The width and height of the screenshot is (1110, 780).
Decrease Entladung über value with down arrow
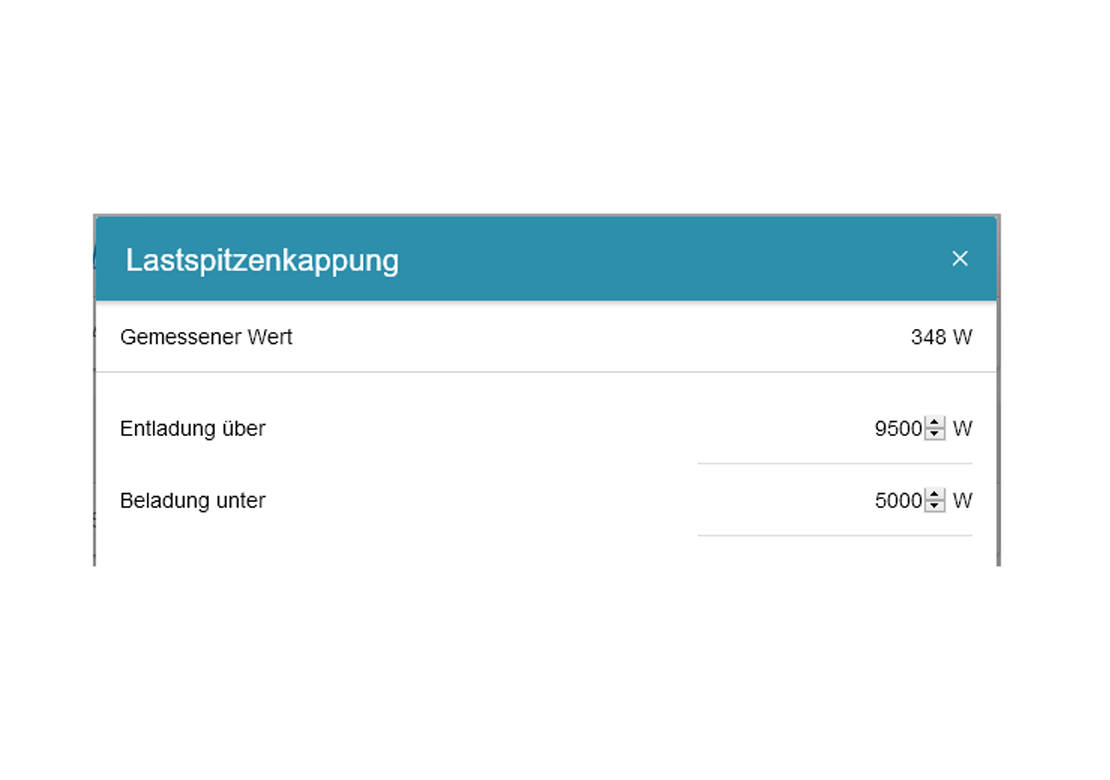[x=935, y=434]
